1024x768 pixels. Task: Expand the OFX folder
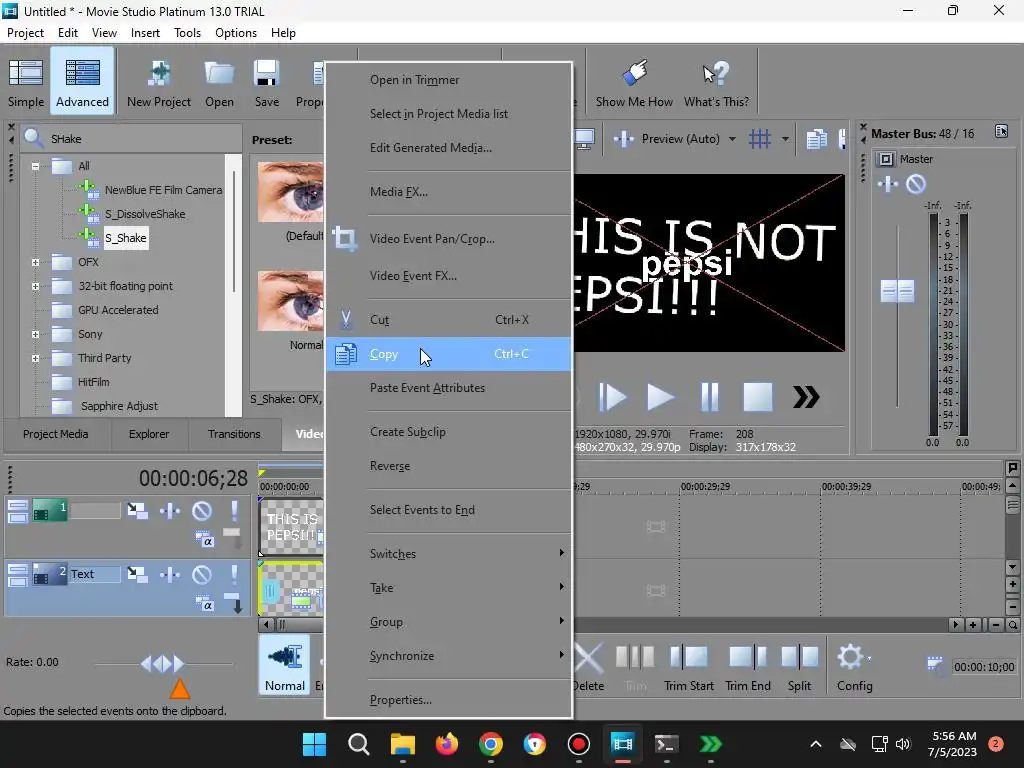(x=36, y=262)
